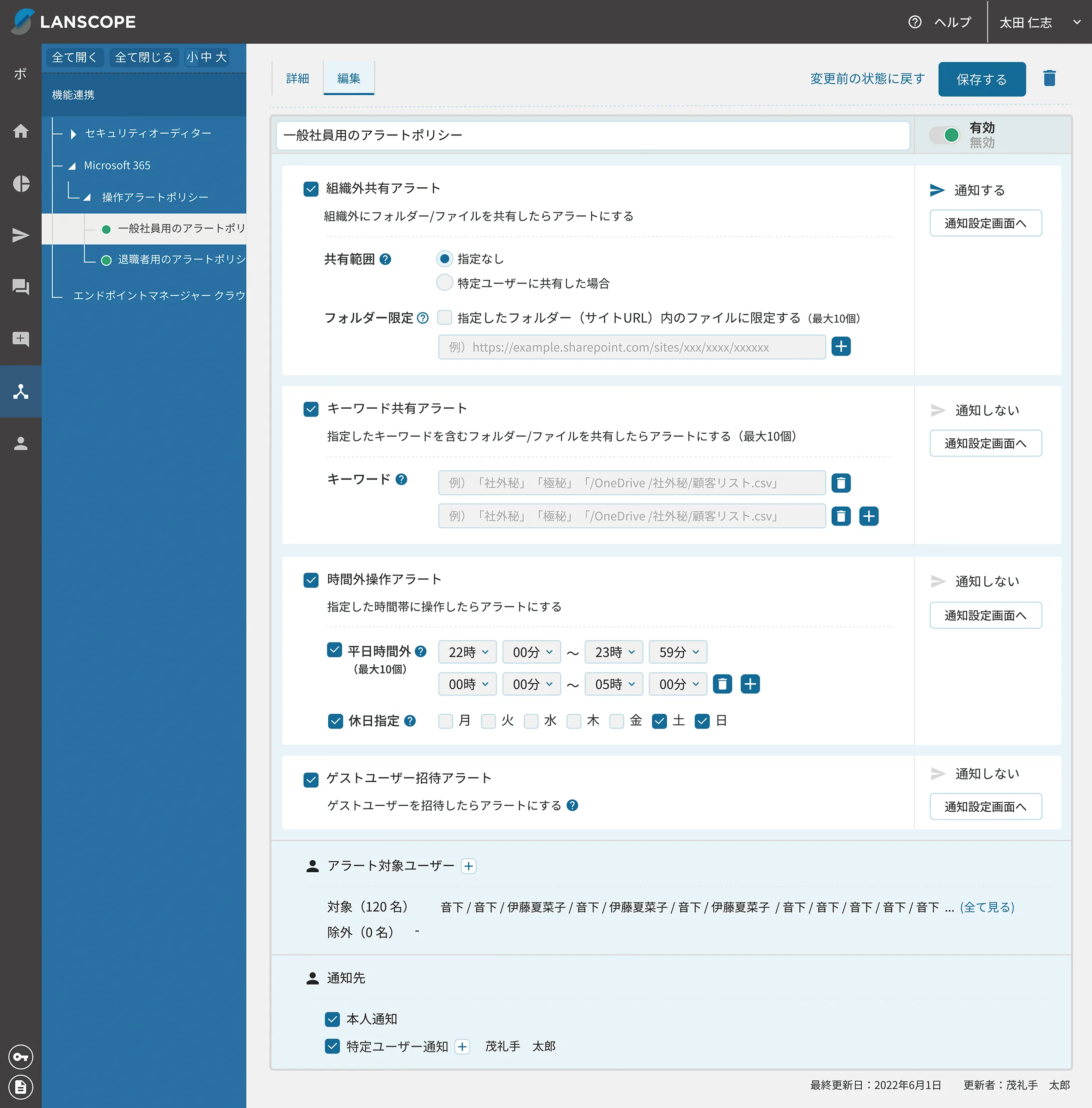Enable the folder limit checkbox
Screen dimensions: 1092x1108
pyautogui.click(x=444, y=317)
